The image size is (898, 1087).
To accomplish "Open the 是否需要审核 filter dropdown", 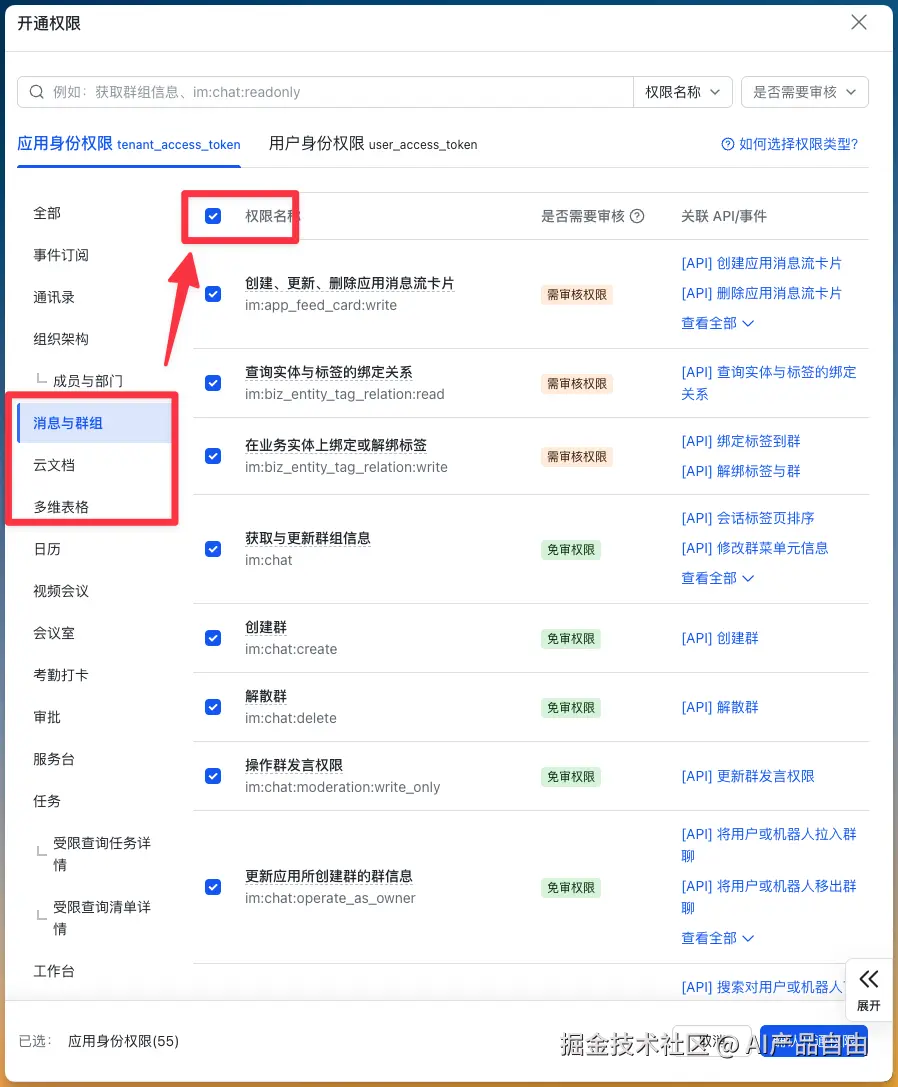I will pyautogui.click(x=804, y=91).
